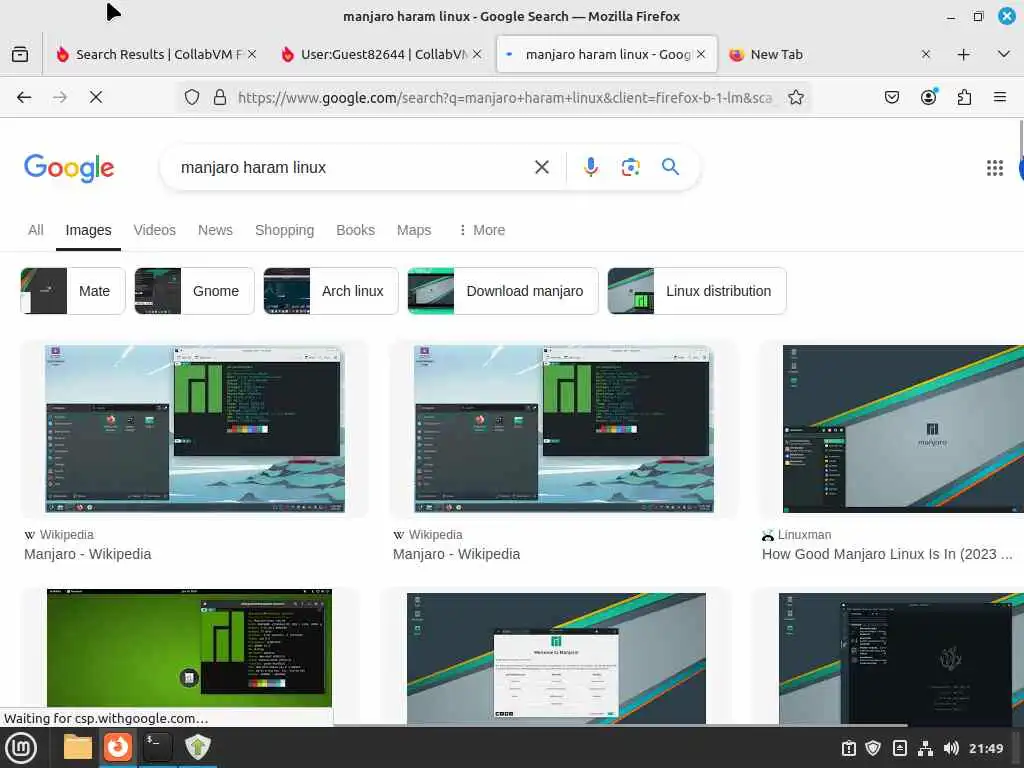Start voice search with the microphone

[x=590, y=167]
